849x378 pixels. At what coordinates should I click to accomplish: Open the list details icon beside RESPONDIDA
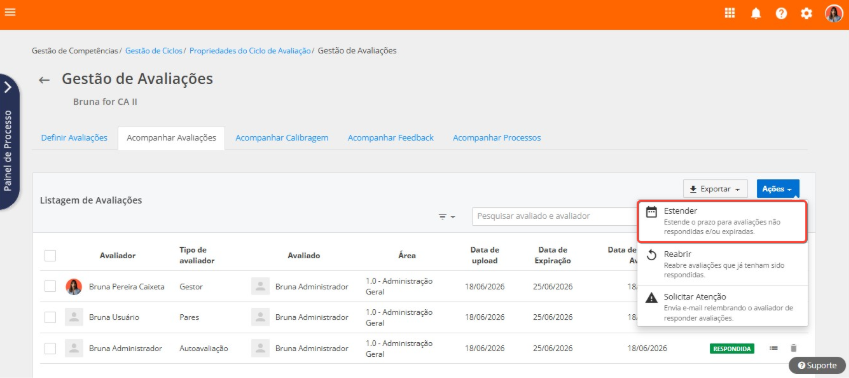point(774,348)
